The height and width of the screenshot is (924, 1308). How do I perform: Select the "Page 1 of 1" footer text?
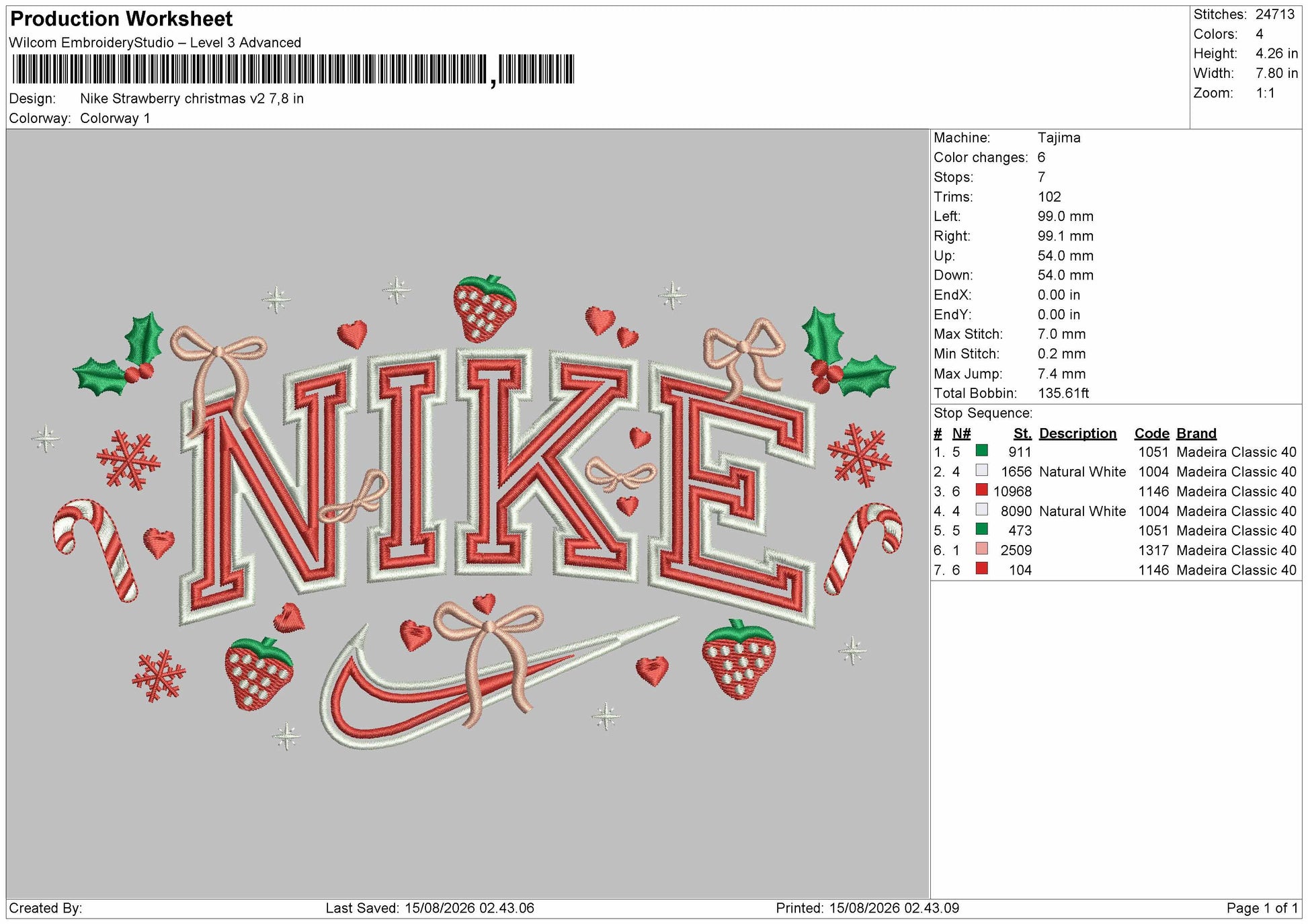(x=1262, y=908)
